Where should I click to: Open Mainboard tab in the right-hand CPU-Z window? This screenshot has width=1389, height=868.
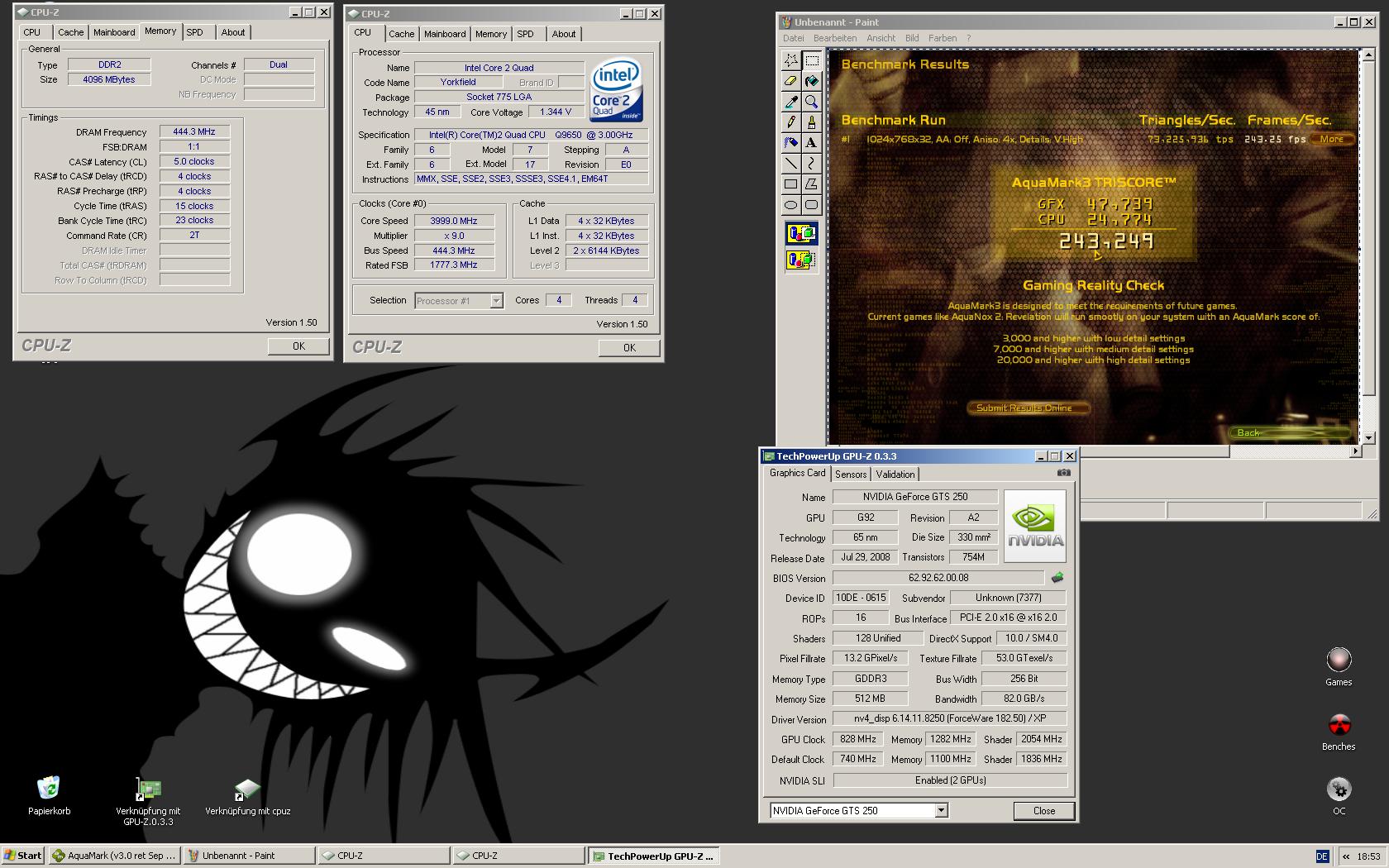point(445,34)
